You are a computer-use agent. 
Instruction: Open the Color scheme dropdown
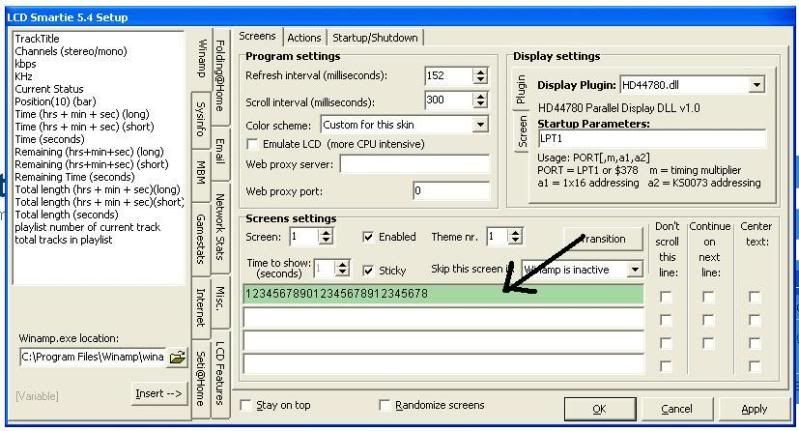pos(481,124)
